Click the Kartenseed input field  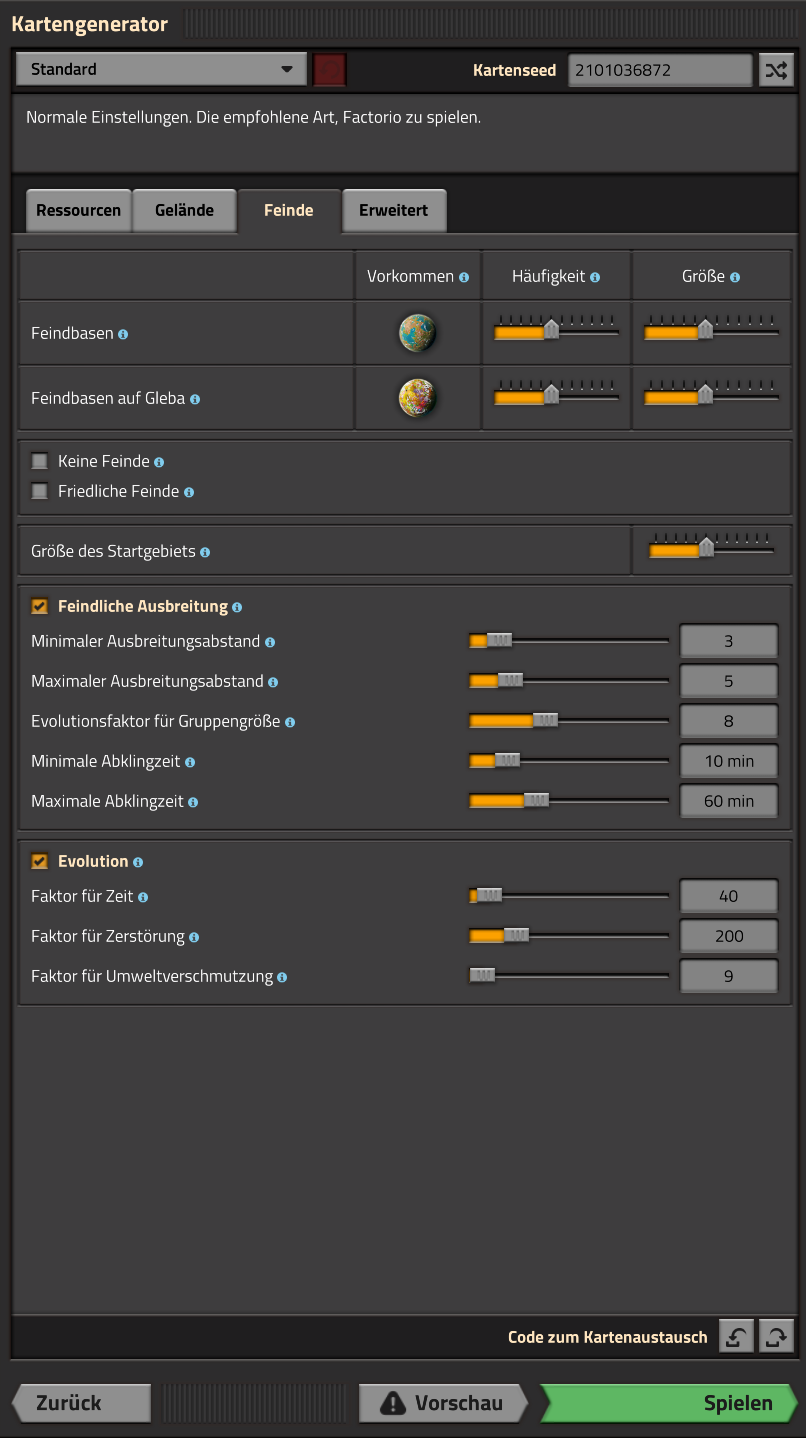[x=660, y=70]
